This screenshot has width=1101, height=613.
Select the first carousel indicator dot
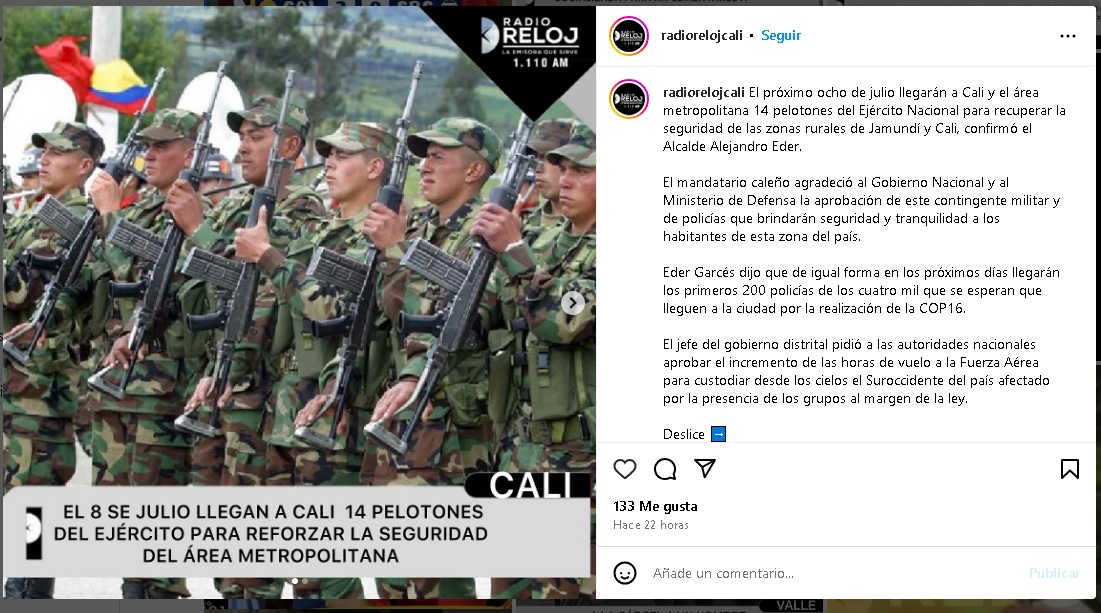295,581
